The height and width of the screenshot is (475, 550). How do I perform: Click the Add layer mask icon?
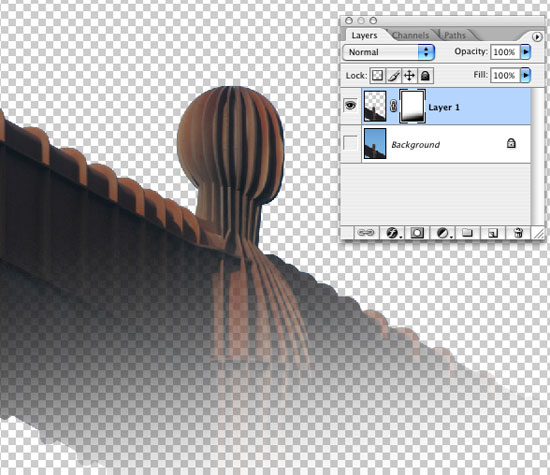pyautogui.click(x=417, y=233)
